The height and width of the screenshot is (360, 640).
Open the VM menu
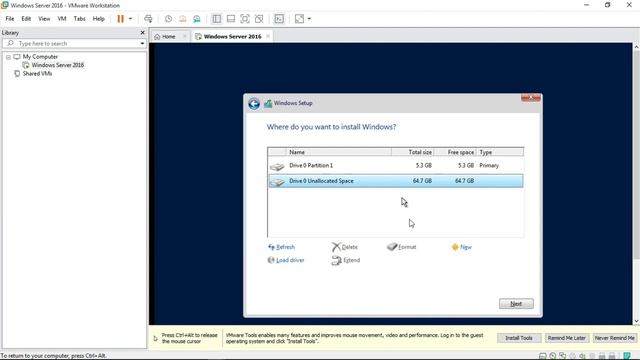pos(62,19)
